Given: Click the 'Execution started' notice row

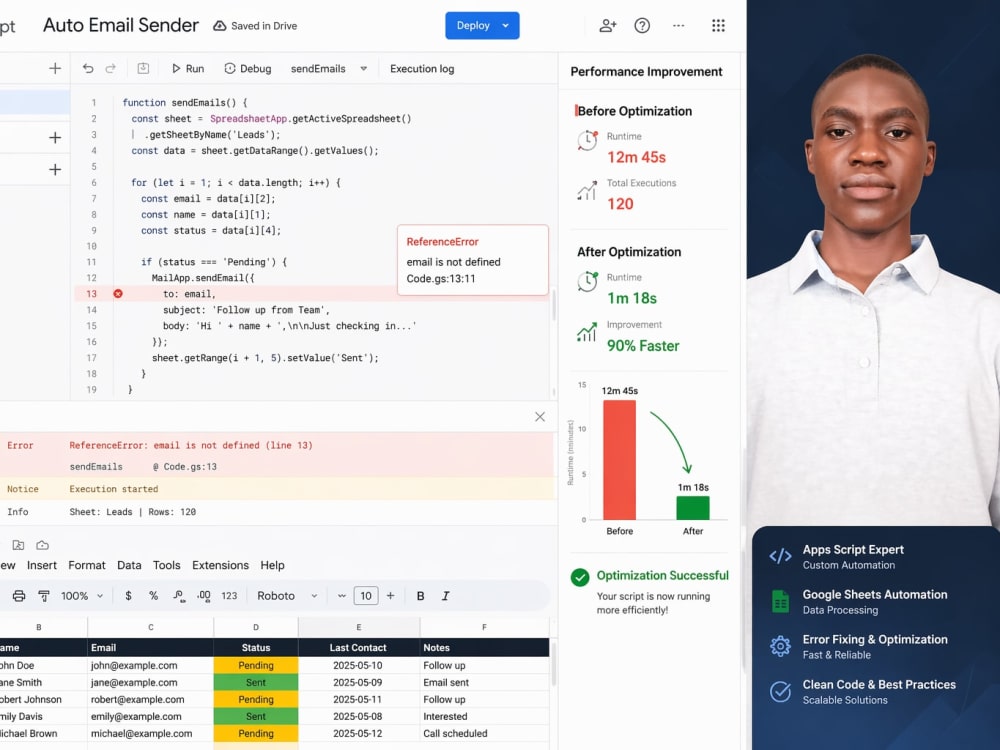Looking at the screenshot, I should pos(277,489).
